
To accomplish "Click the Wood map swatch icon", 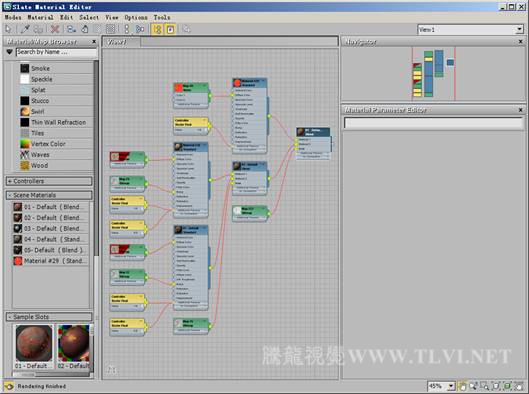I will pos(25,166).
